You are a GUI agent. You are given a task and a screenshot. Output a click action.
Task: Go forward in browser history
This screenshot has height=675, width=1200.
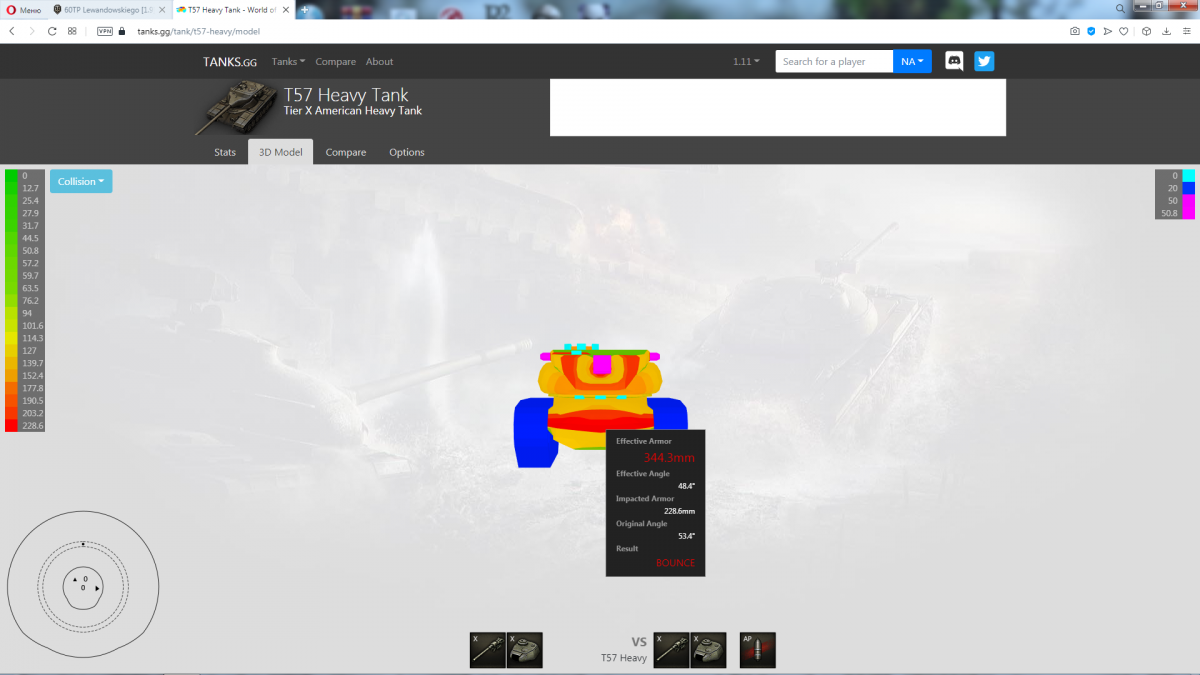coord(32,31)
